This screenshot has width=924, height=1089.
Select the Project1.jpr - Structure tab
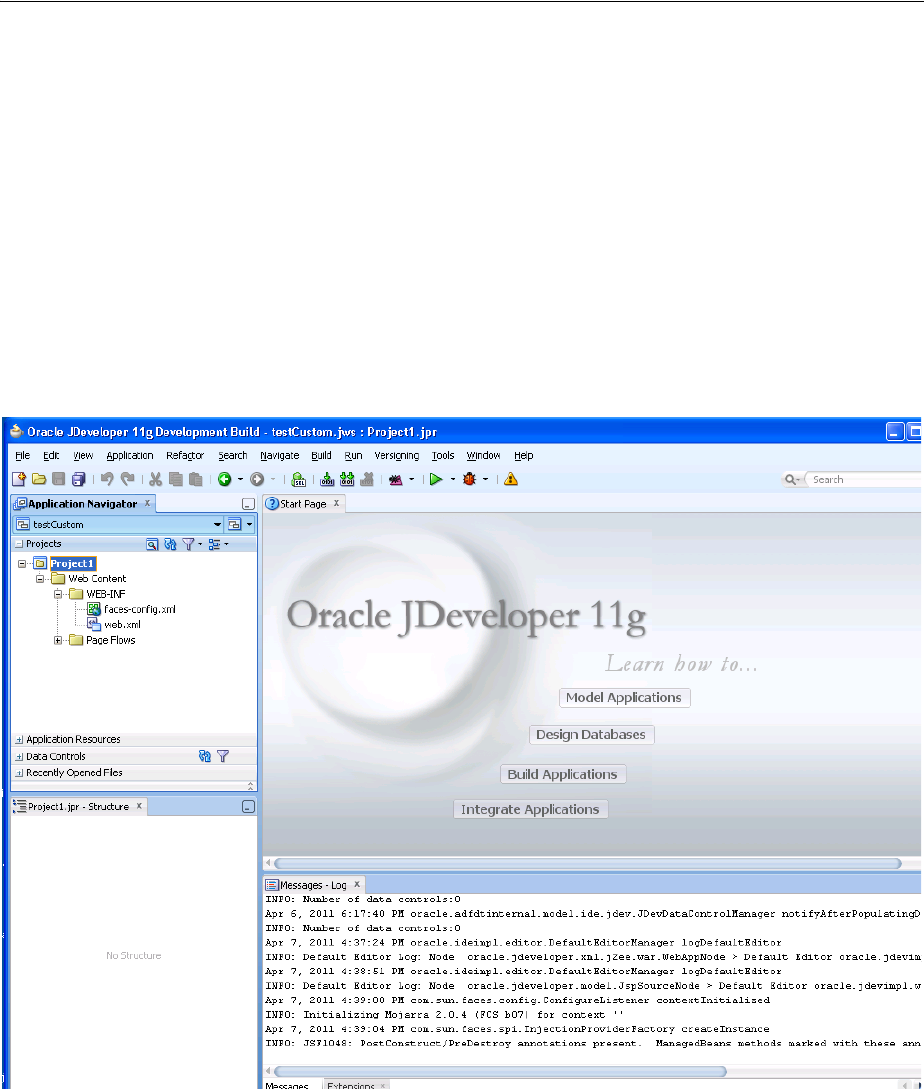click(x=79, y=807)
